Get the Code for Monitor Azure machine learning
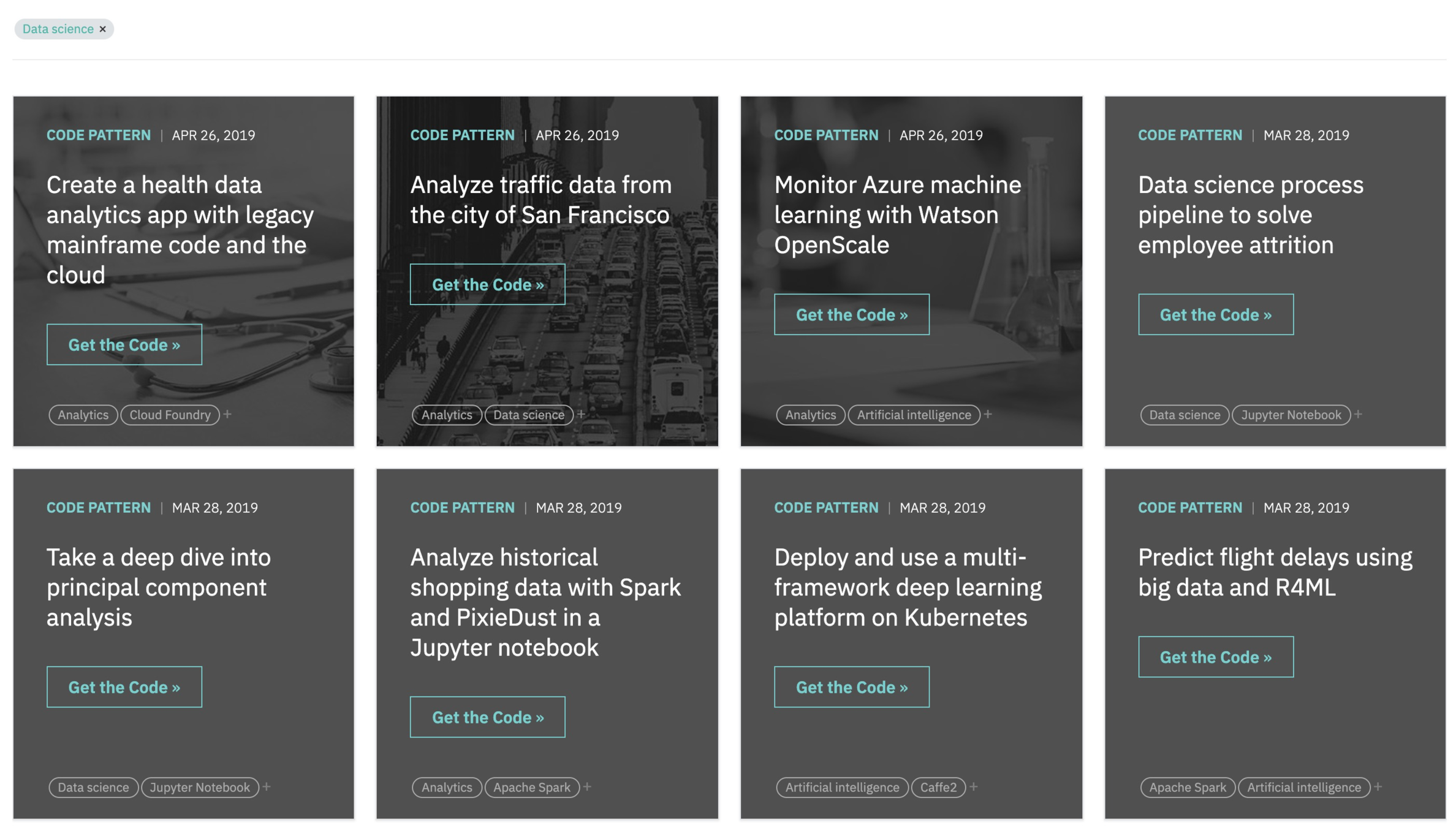This screenshot has width=1456, height=827. point(851,314)
